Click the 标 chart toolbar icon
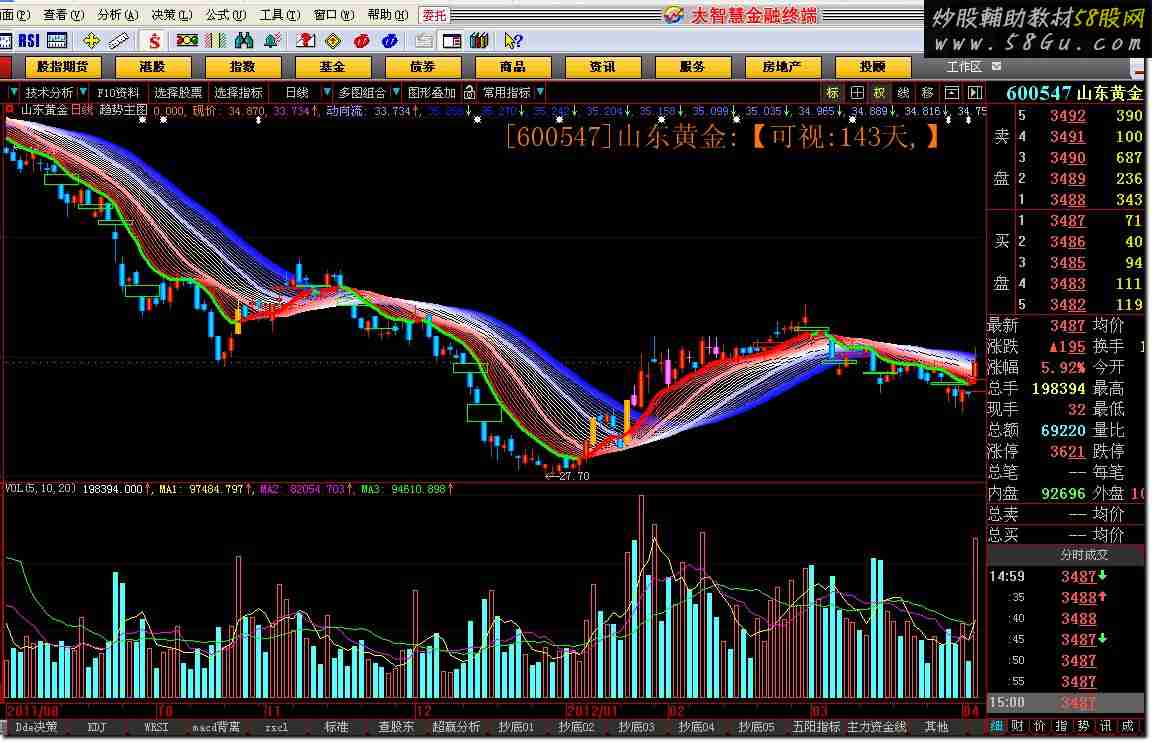The image size is (1152, 742). click(x=832, y=93)
